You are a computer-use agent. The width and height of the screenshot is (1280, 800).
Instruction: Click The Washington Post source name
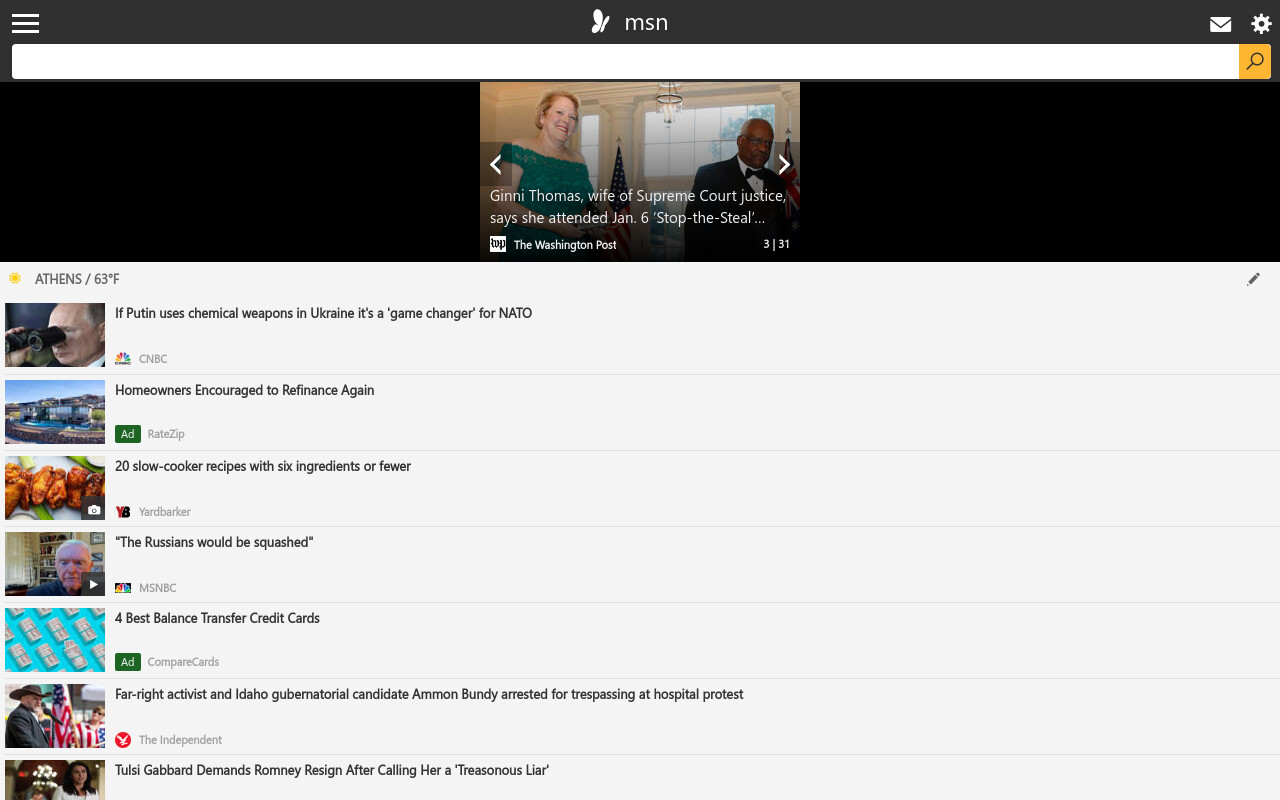tap(565, 244)
